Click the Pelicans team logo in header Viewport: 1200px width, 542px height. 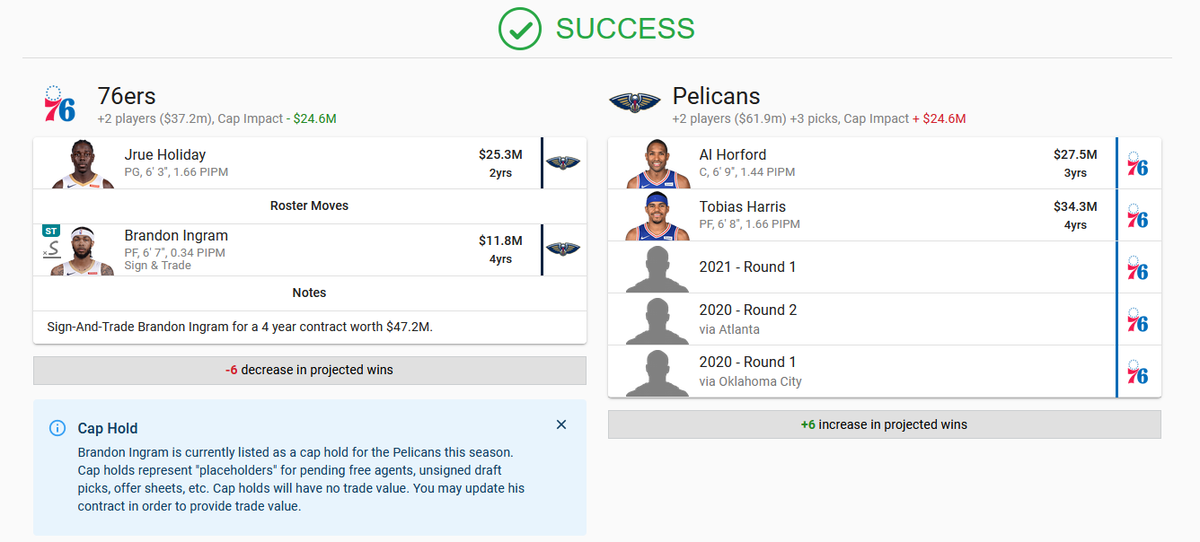[635, 103]
